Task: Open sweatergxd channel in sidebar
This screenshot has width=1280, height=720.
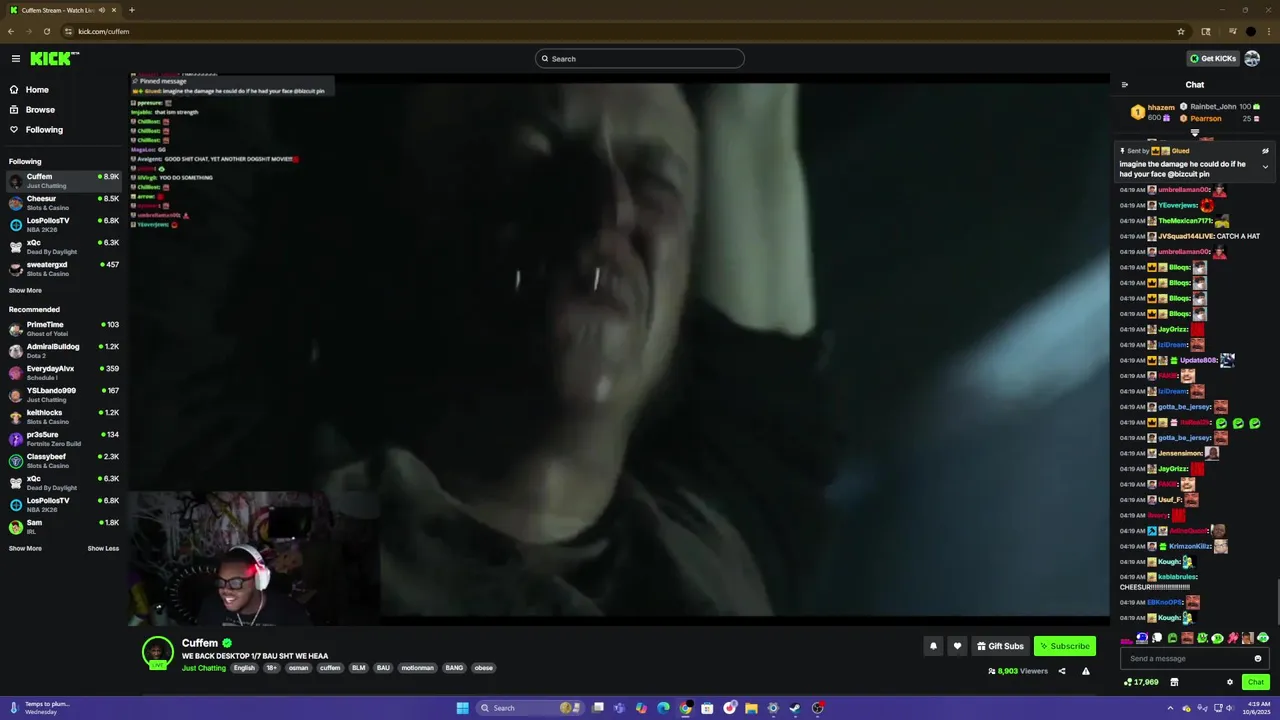Action: coord(63,269)
